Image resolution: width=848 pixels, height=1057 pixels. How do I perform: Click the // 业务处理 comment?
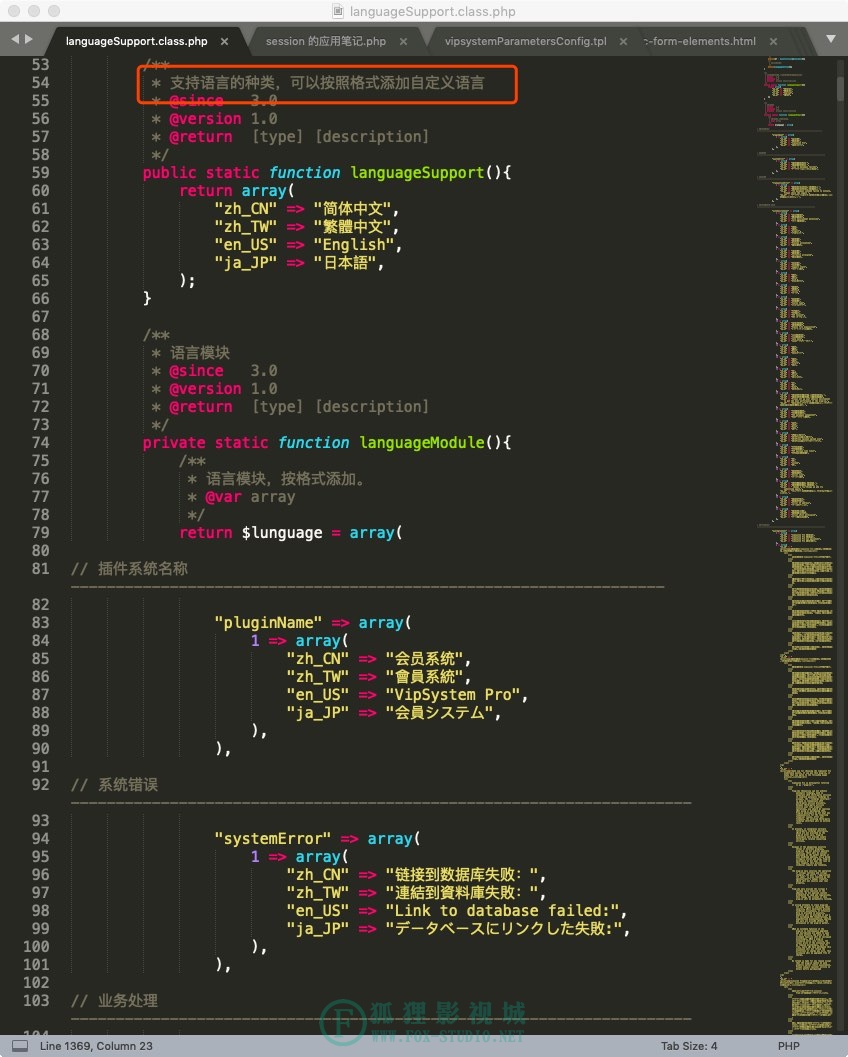coord(115,1001)
